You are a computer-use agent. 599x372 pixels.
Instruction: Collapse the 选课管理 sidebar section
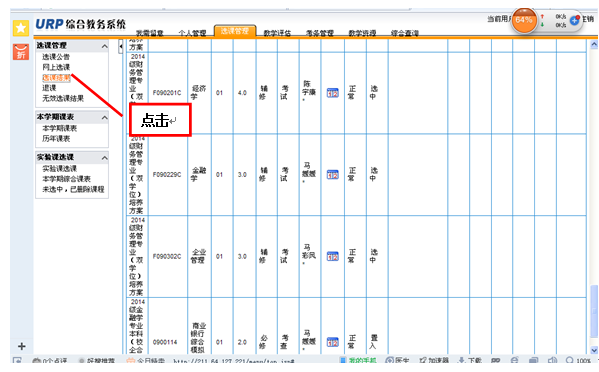[x=104, y=46]
